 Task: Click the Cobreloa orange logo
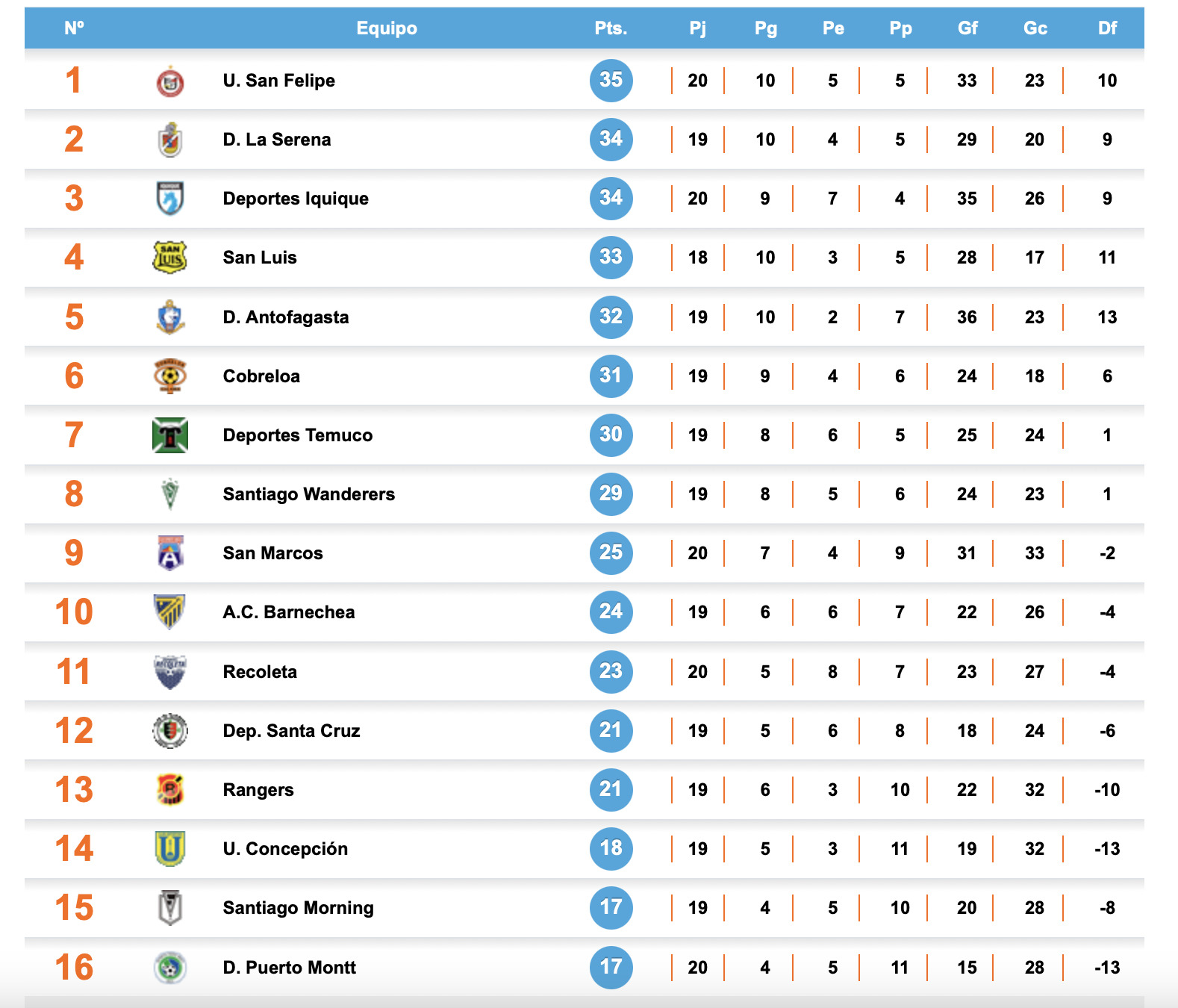coord(170,376)
